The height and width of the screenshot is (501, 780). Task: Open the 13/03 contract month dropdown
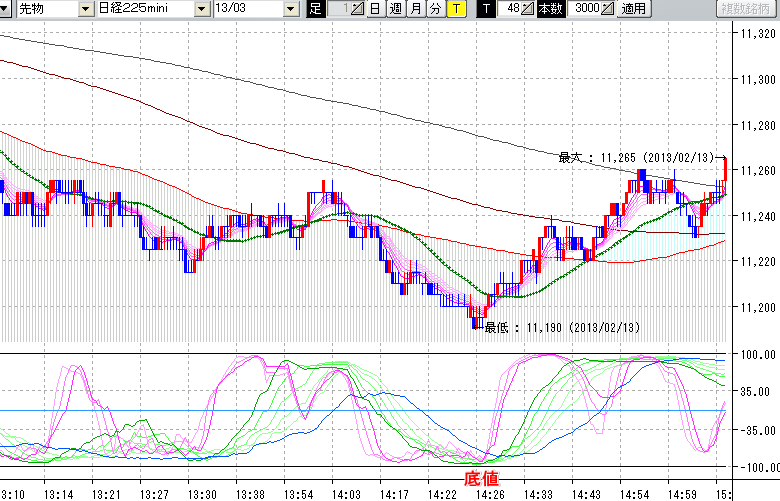(x=291, y=9)
